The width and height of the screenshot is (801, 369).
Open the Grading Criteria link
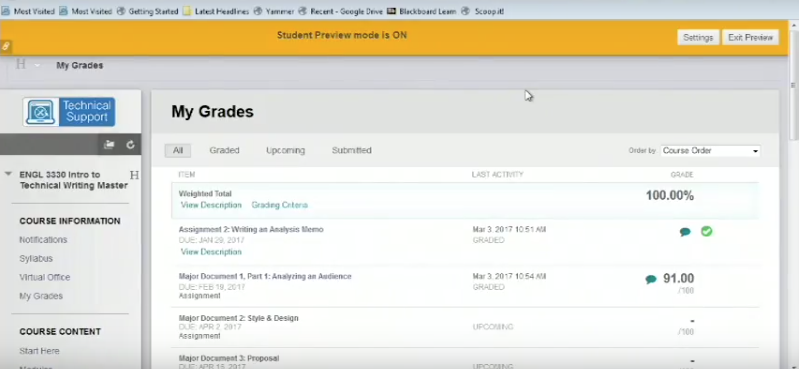click(x=279, y=205)
